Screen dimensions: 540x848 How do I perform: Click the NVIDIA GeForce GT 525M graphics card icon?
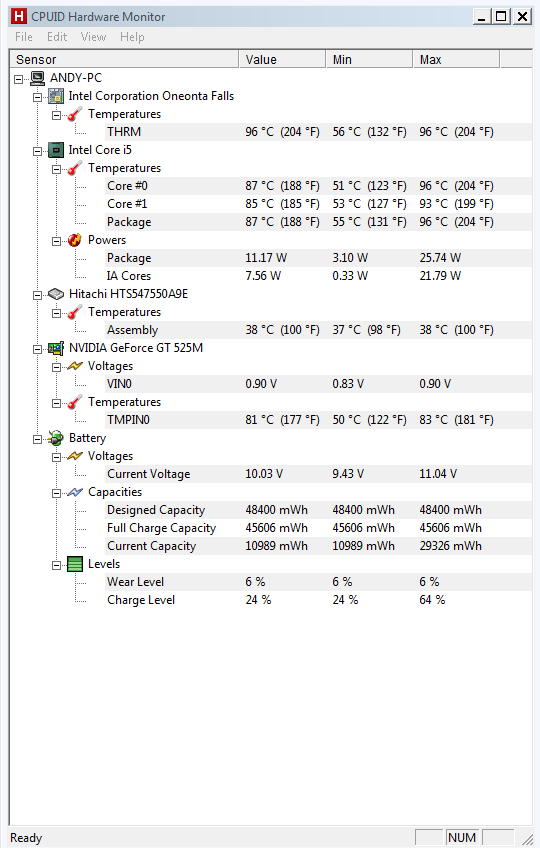(56, 348)
